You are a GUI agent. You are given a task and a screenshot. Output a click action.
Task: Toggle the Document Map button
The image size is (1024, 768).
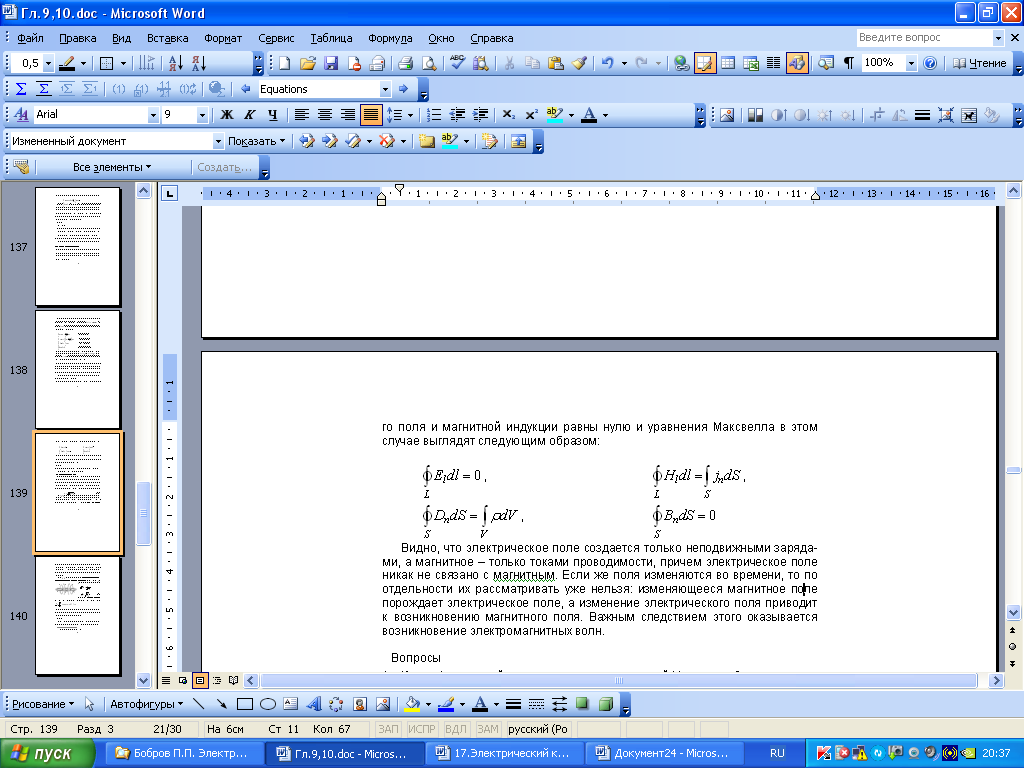tap(825, 63)
